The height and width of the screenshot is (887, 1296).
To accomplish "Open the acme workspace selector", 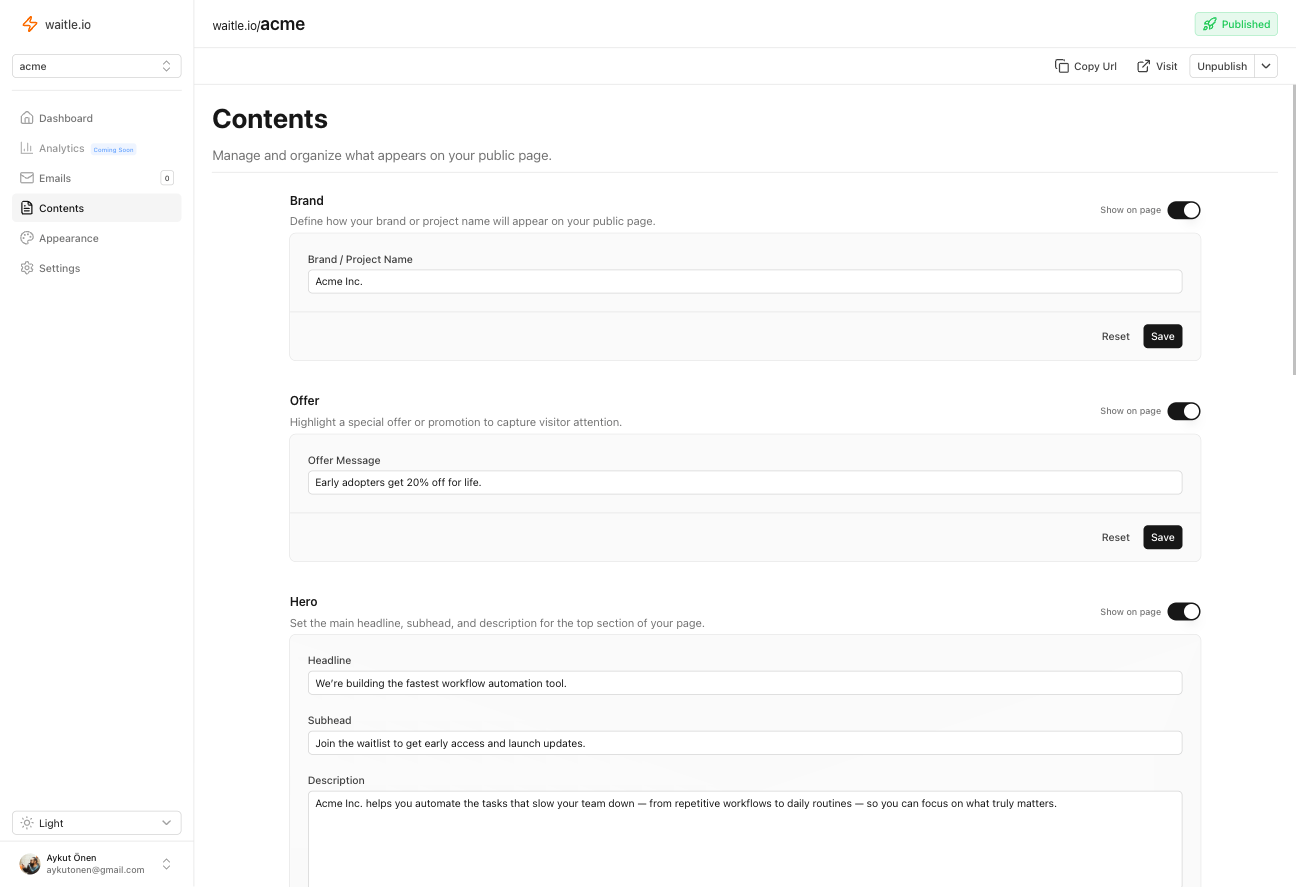I will 96,66.
